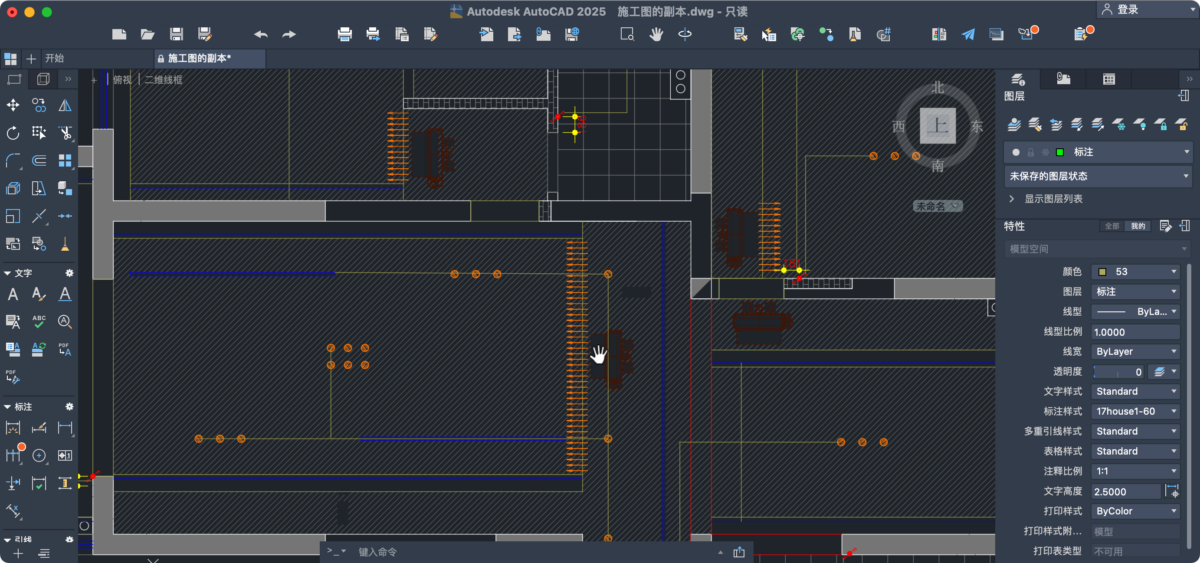The width and height of the screenshot is (1200, 563).
Task: Select the Rotate tool
Action: click(13, 132)
